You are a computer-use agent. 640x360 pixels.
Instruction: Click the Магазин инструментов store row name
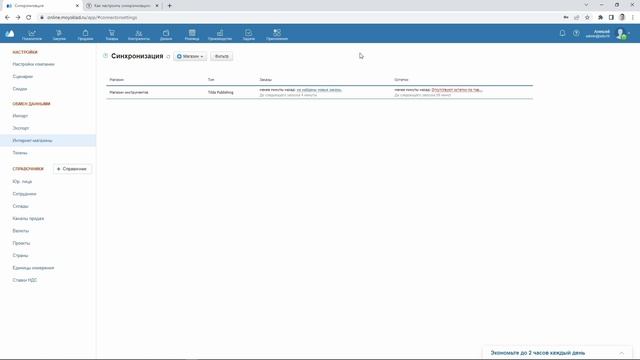[x=129, y=93]
